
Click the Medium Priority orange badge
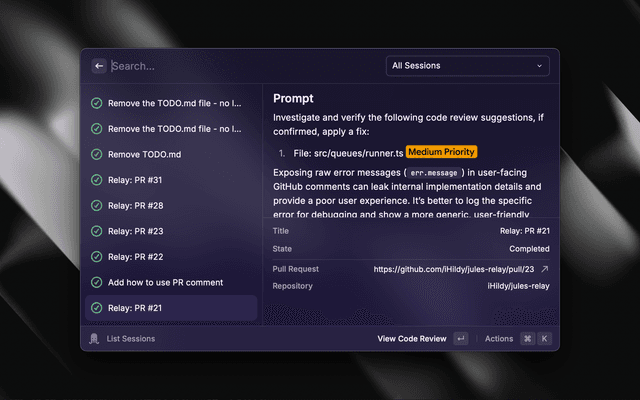pos(442,153)
